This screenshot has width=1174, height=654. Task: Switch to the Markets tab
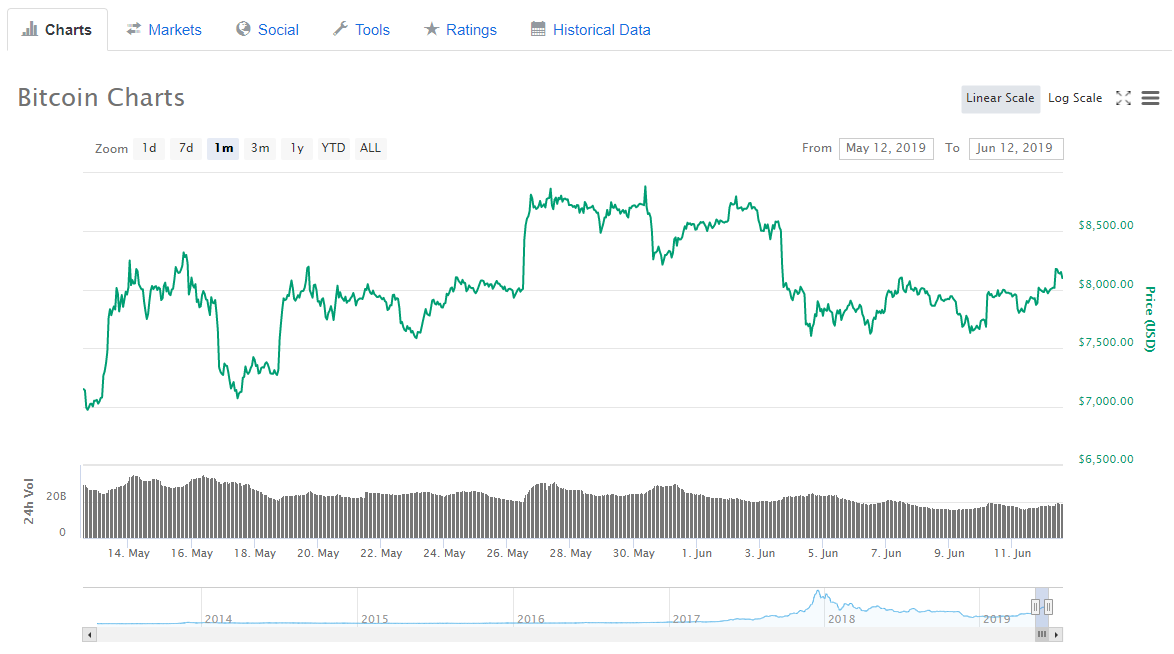(164, 30)
